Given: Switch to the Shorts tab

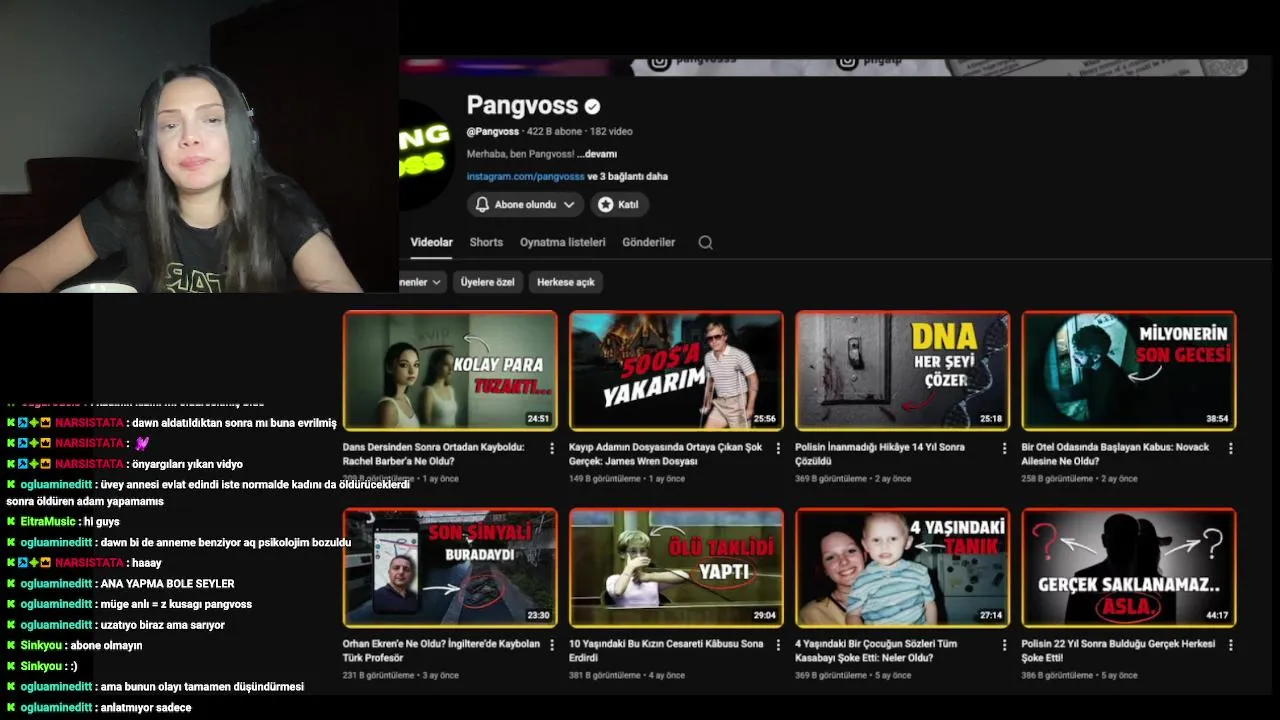Looking at the screenshot, I should coord(486,242).
